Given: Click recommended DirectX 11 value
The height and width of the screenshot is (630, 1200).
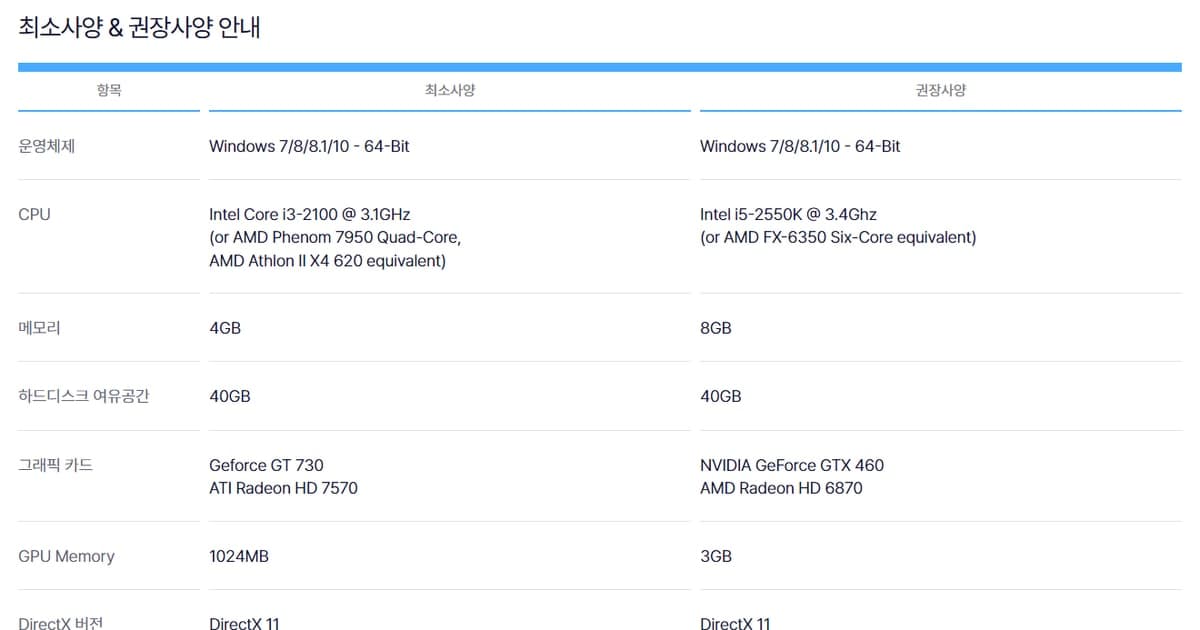Looking at the screenshot, I should pos(735,623).
